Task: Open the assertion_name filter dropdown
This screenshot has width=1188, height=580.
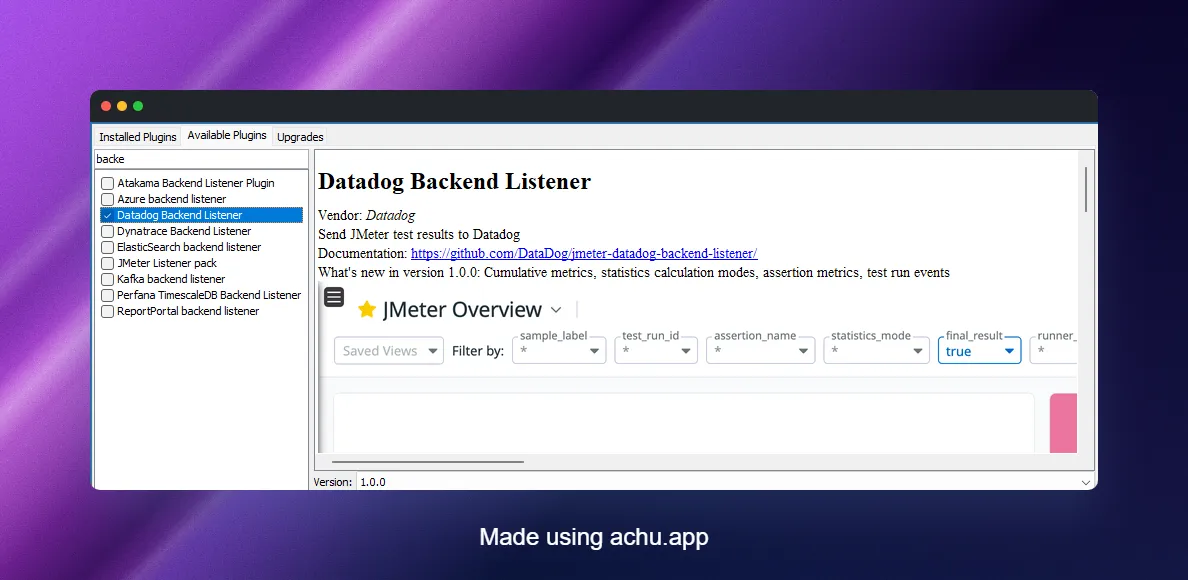Action: [761, 351]
